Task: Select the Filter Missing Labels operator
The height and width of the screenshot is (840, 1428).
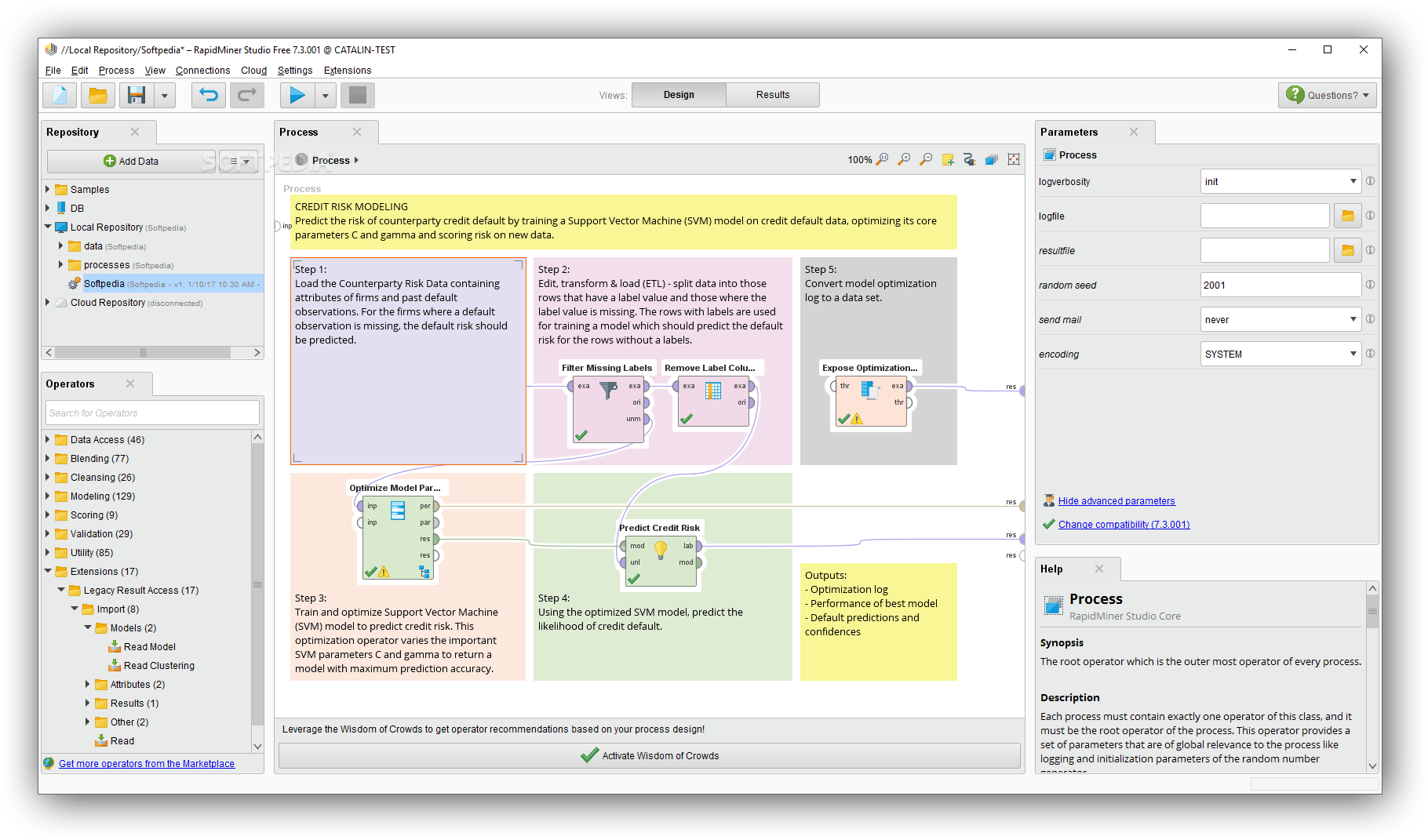Action: pos(608,411)
